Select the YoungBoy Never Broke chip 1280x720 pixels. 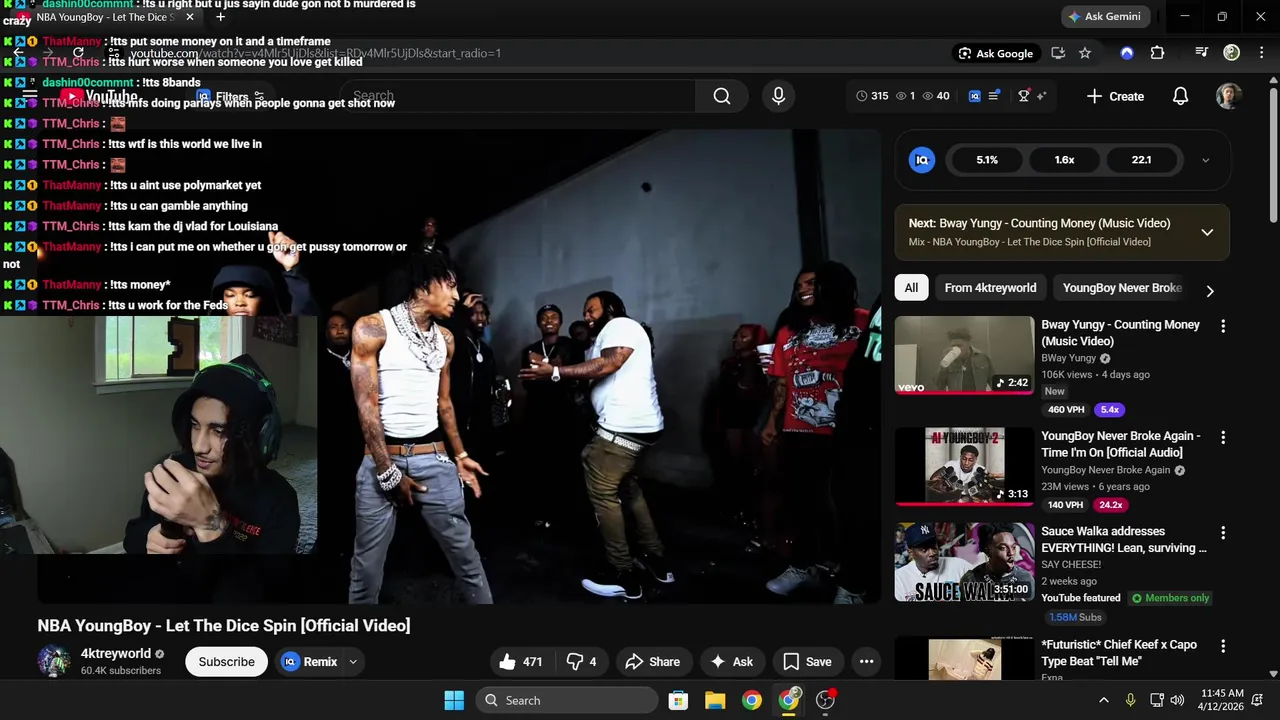pyautogui.click(x=1122, y=288)
